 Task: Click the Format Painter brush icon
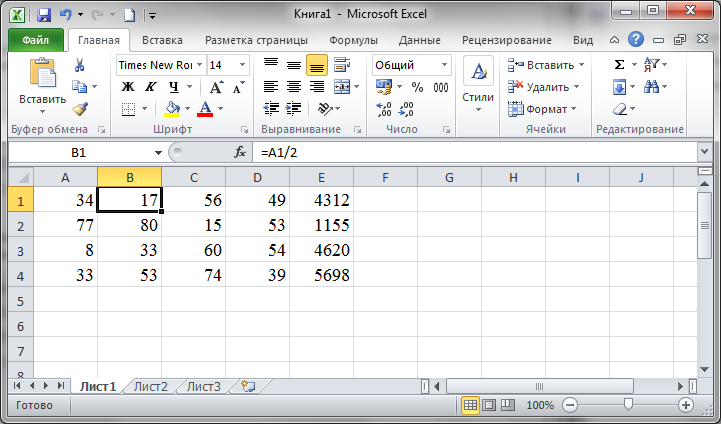click(80, 109)
